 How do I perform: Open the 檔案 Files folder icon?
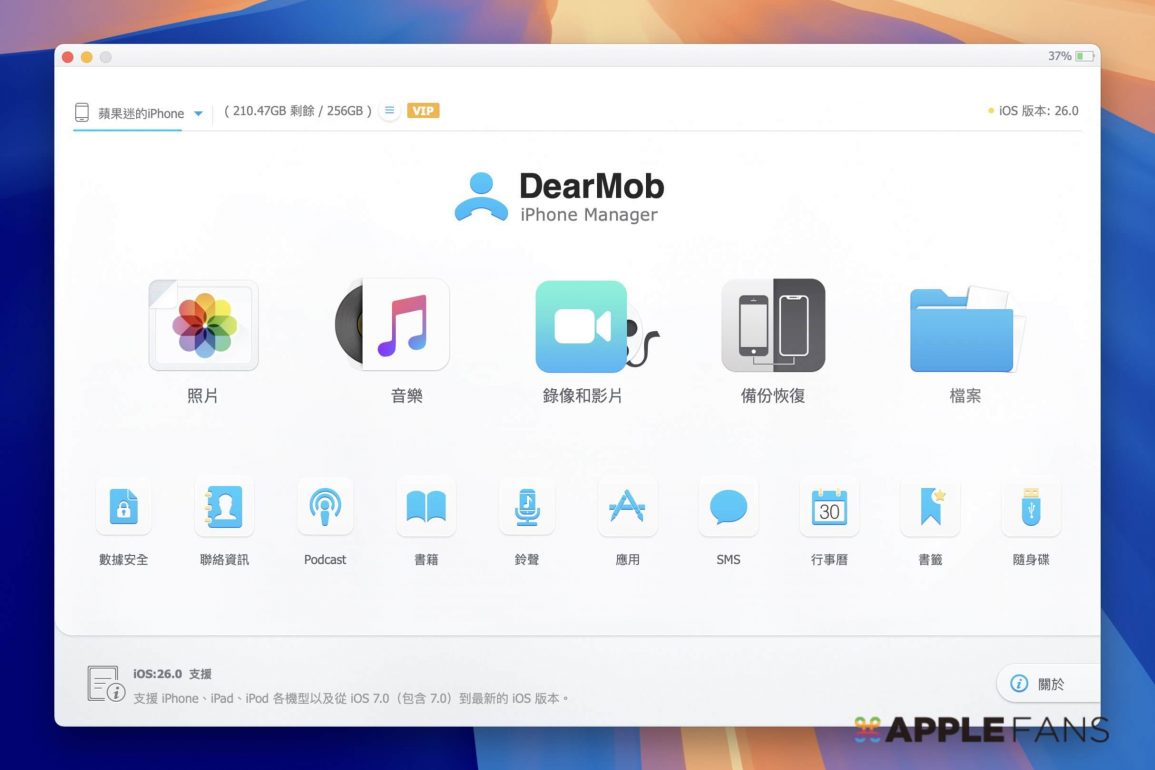tap(964, 328)
